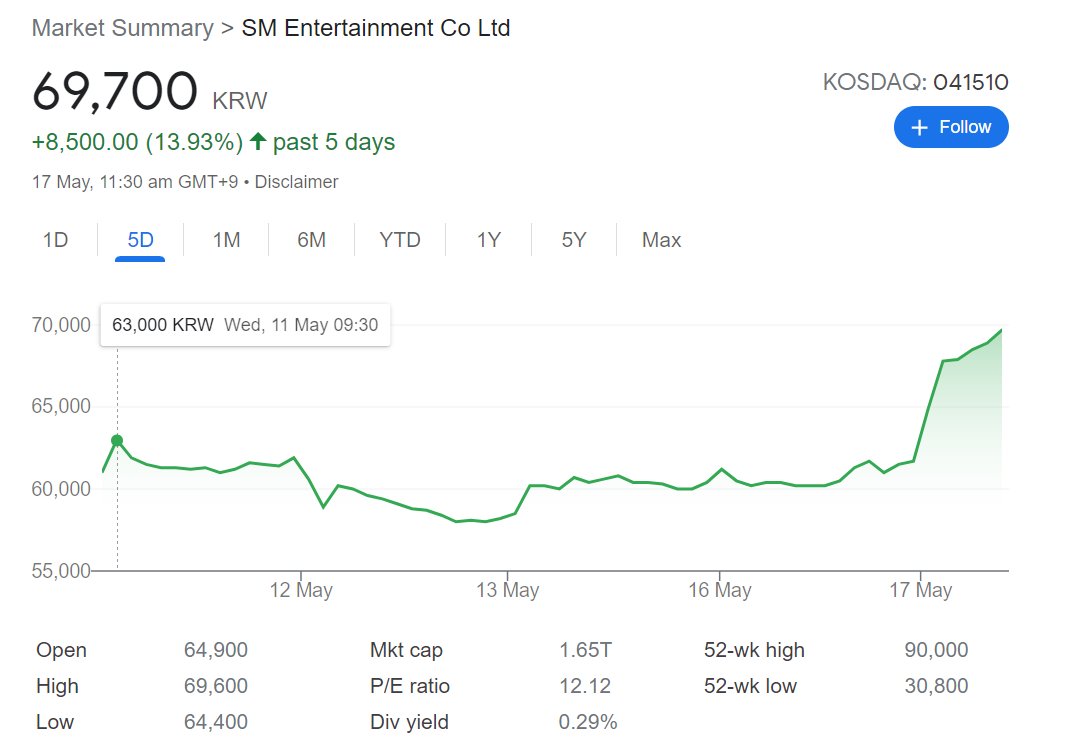Open the Disclaimer link
The width and height of the screenshot is (1075, 753).
pyautogui.click(x=296, y=182)
